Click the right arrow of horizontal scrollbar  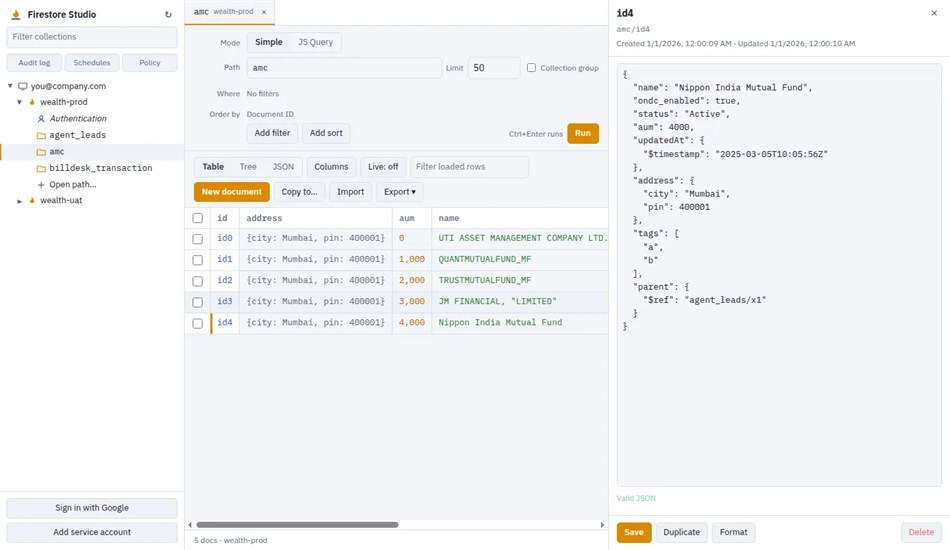pyautogui.click(x=602, y=525)
